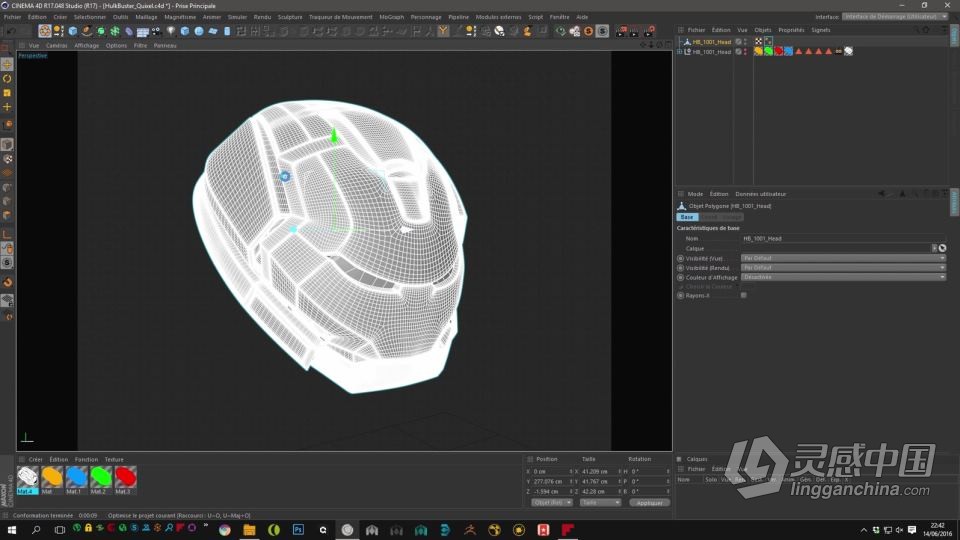Select the rotate tool in left palette
960x540 pixels.
pyautogui.click(x=7, y=79)
